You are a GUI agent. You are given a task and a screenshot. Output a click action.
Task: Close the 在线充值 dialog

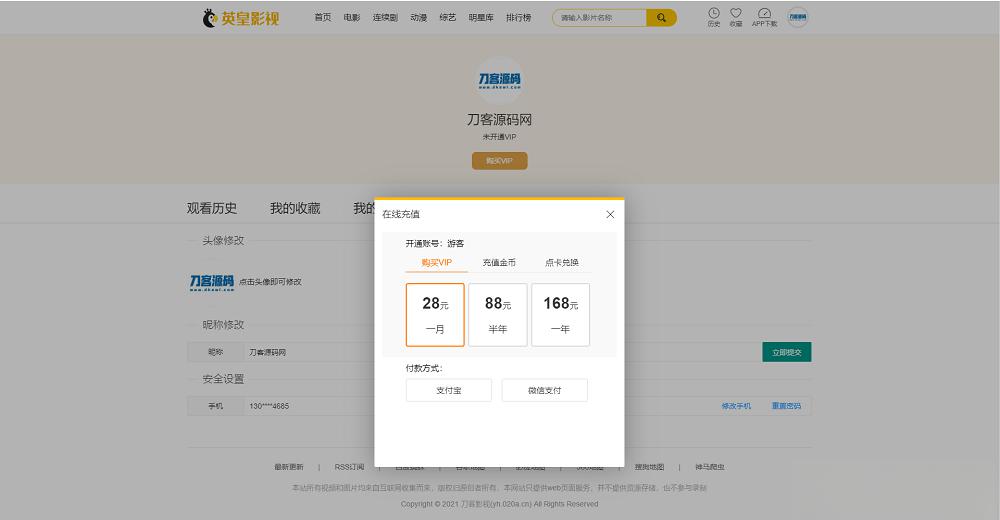click(610, 214)
